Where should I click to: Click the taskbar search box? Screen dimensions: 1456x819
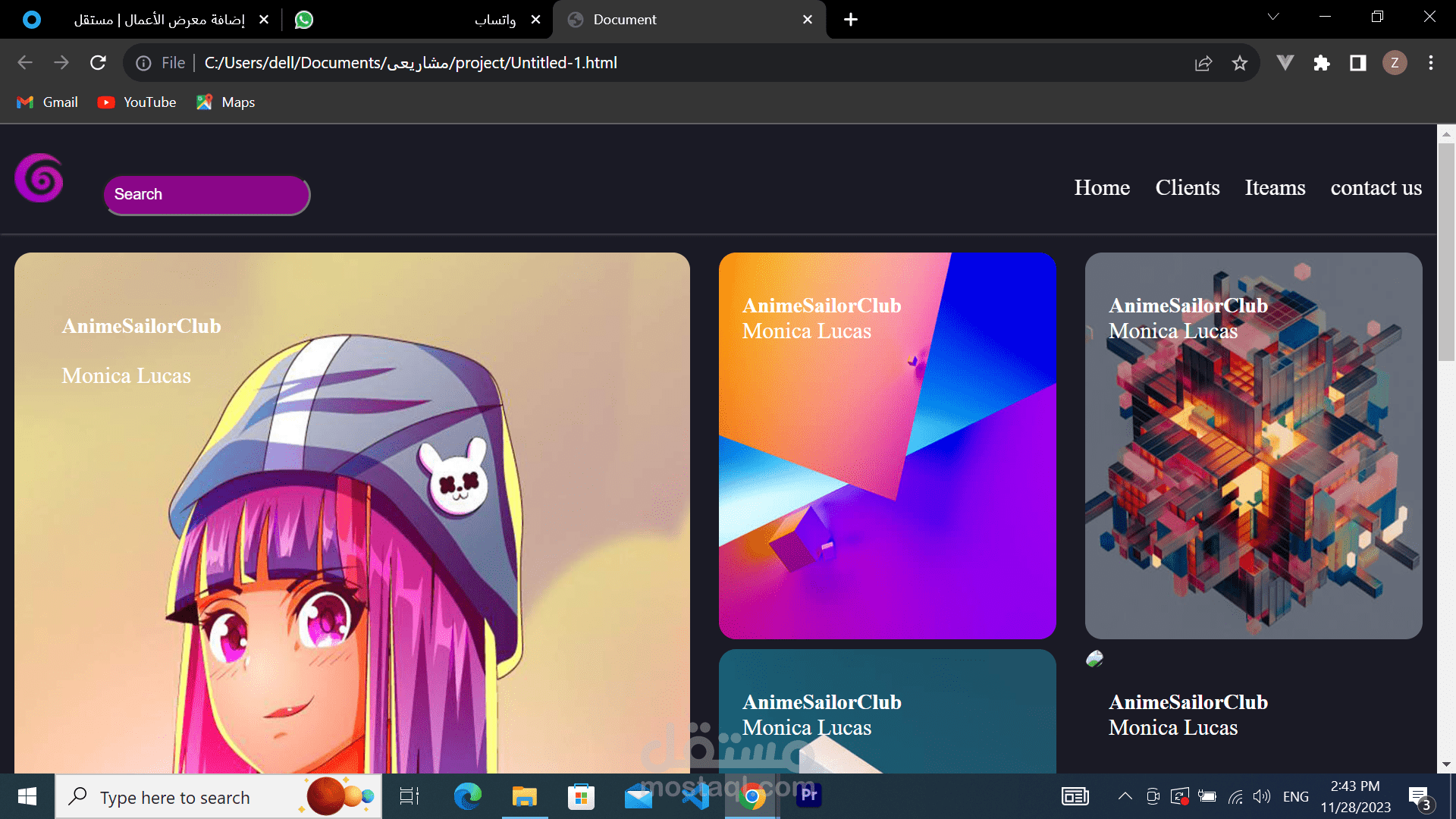click(x=218, y=796)
